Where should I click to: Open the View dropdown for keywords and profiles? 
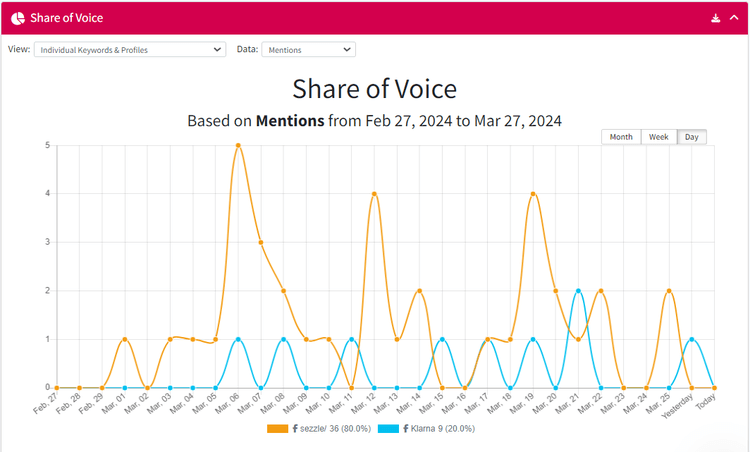(130, 50)
